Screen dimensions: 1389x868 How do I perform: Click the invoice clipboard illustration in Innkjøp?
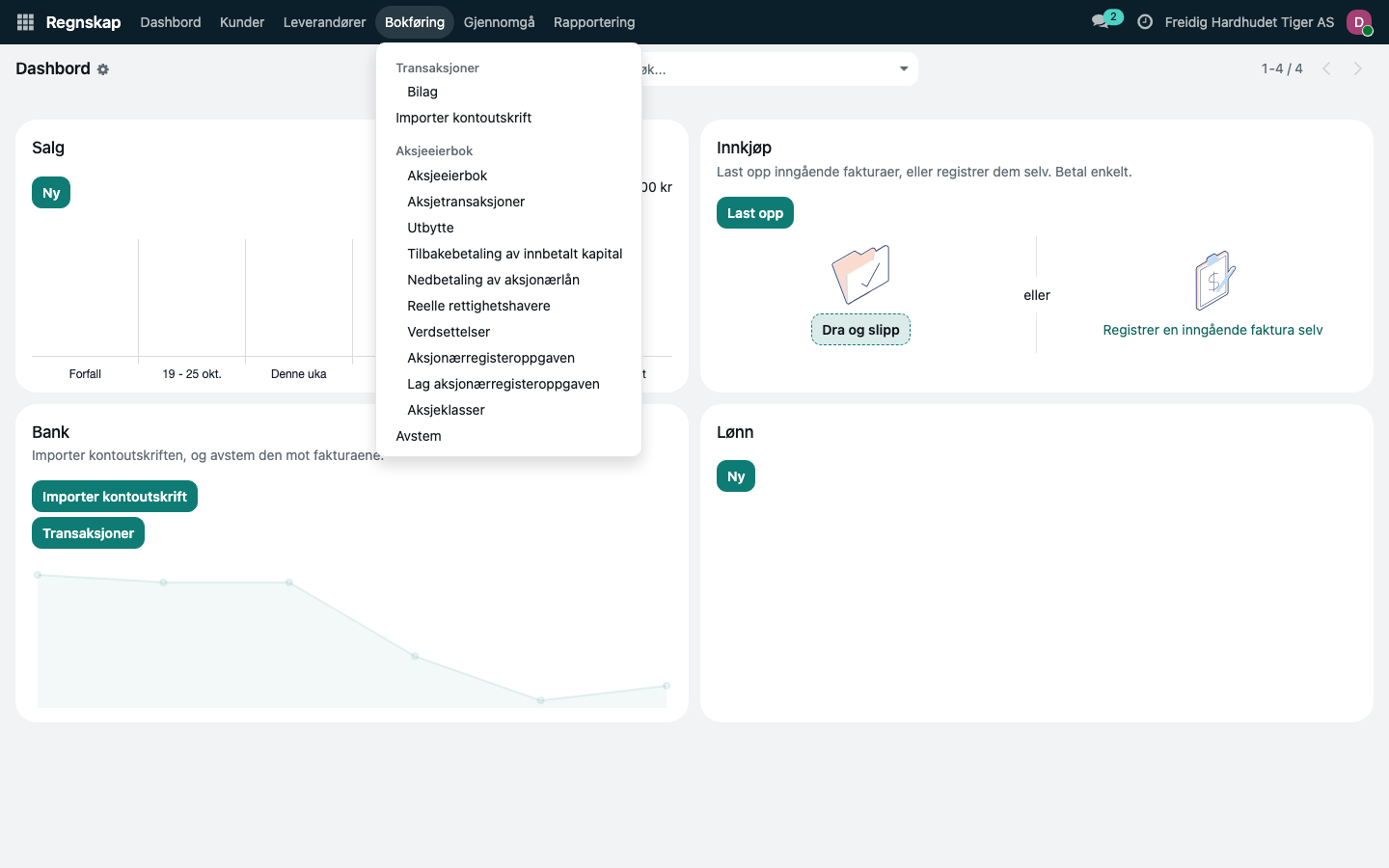click(1214, 281)
